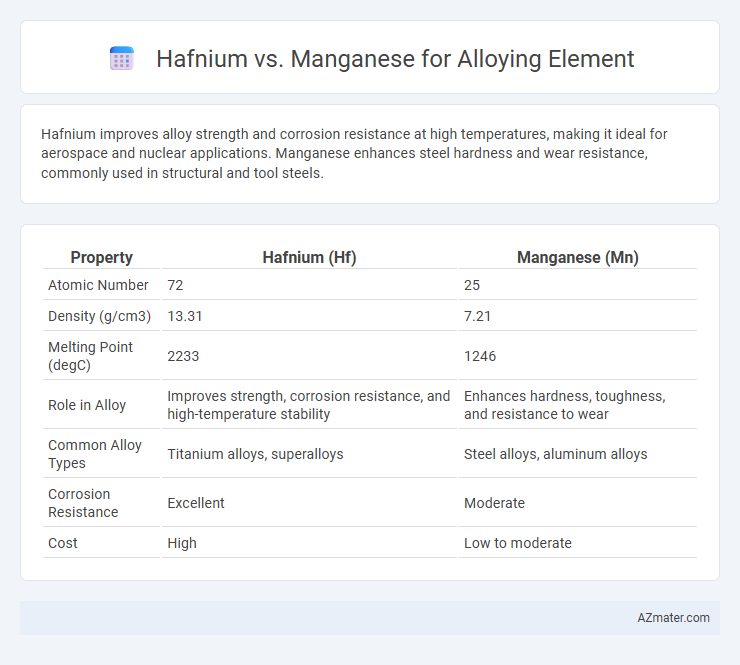Click the Common Alloy Types row label

(95, 454)
